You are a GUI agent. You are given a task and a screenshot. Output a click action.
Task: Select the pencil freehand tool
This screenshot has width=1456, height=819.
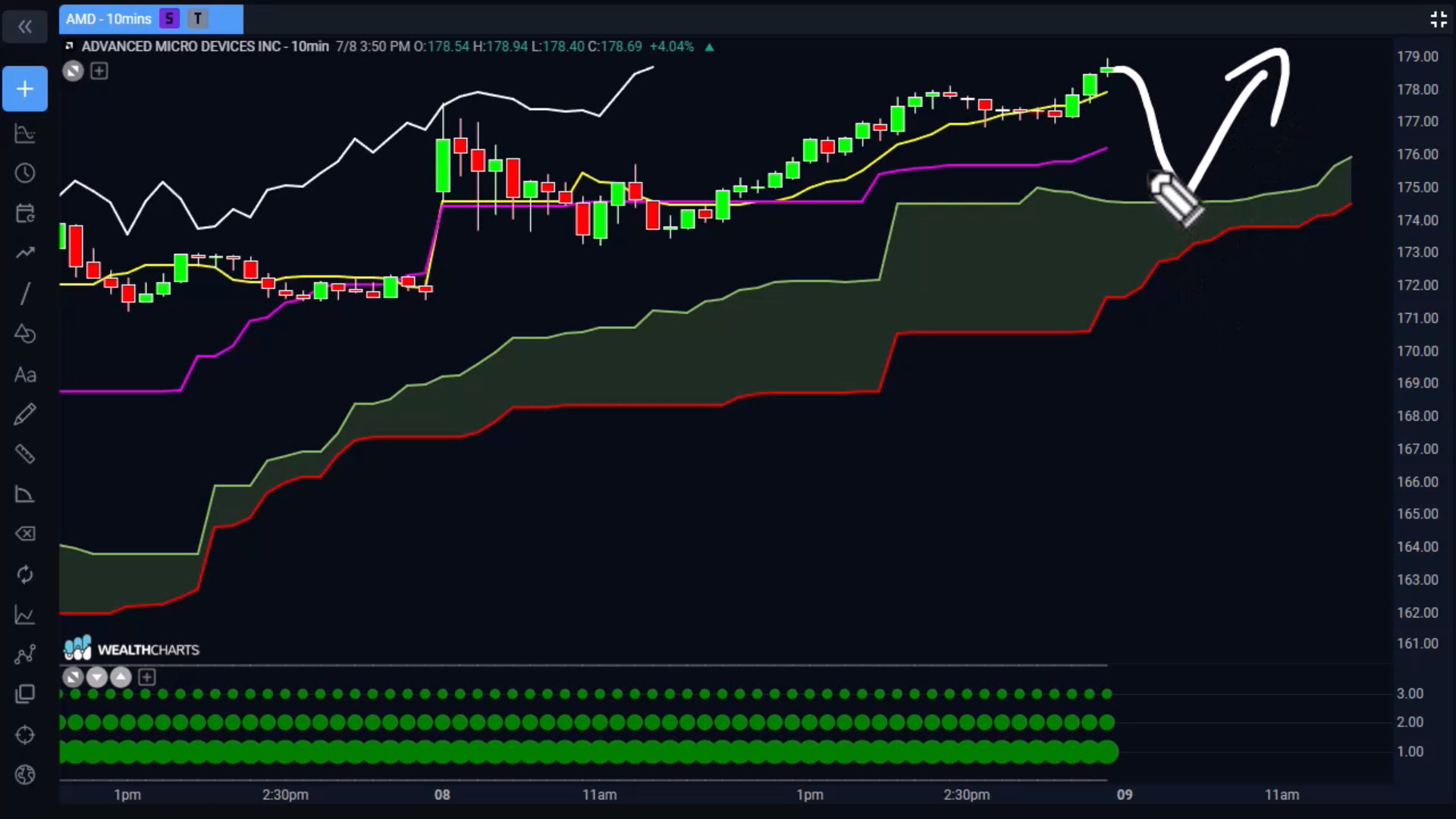pyautogui.click(x=25, y=414)
